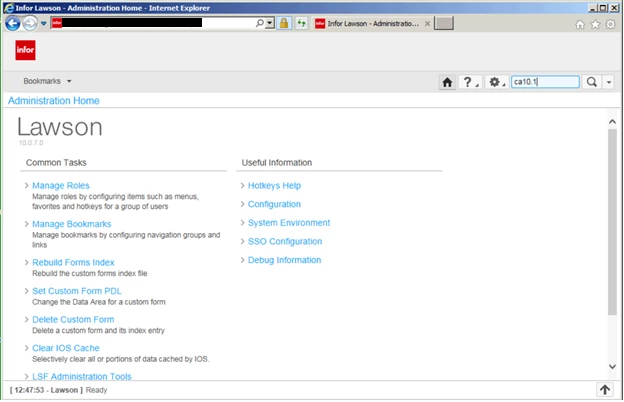The height and width of the screenshot is (402, 624).
Task: Open Clear IOS Cache link
Action: click(66, 348)
